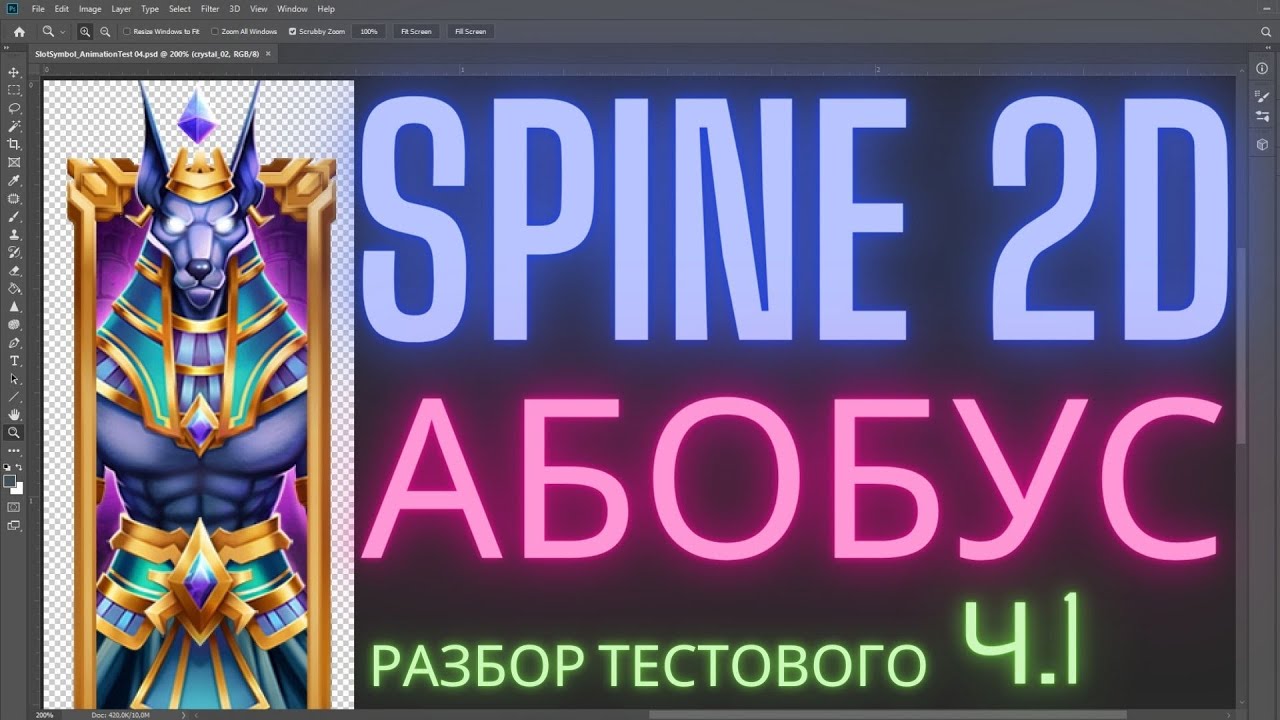Screen dimensions: 1280x720
Task: Open the Layer menu
Action: tap(121, 9)
